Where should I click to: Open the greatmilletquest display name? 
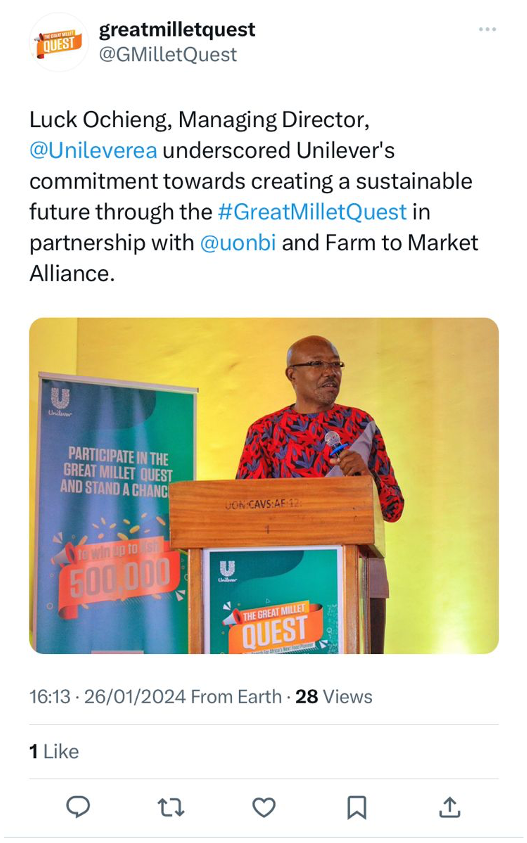pyautogui.click(x=177, y=30)
